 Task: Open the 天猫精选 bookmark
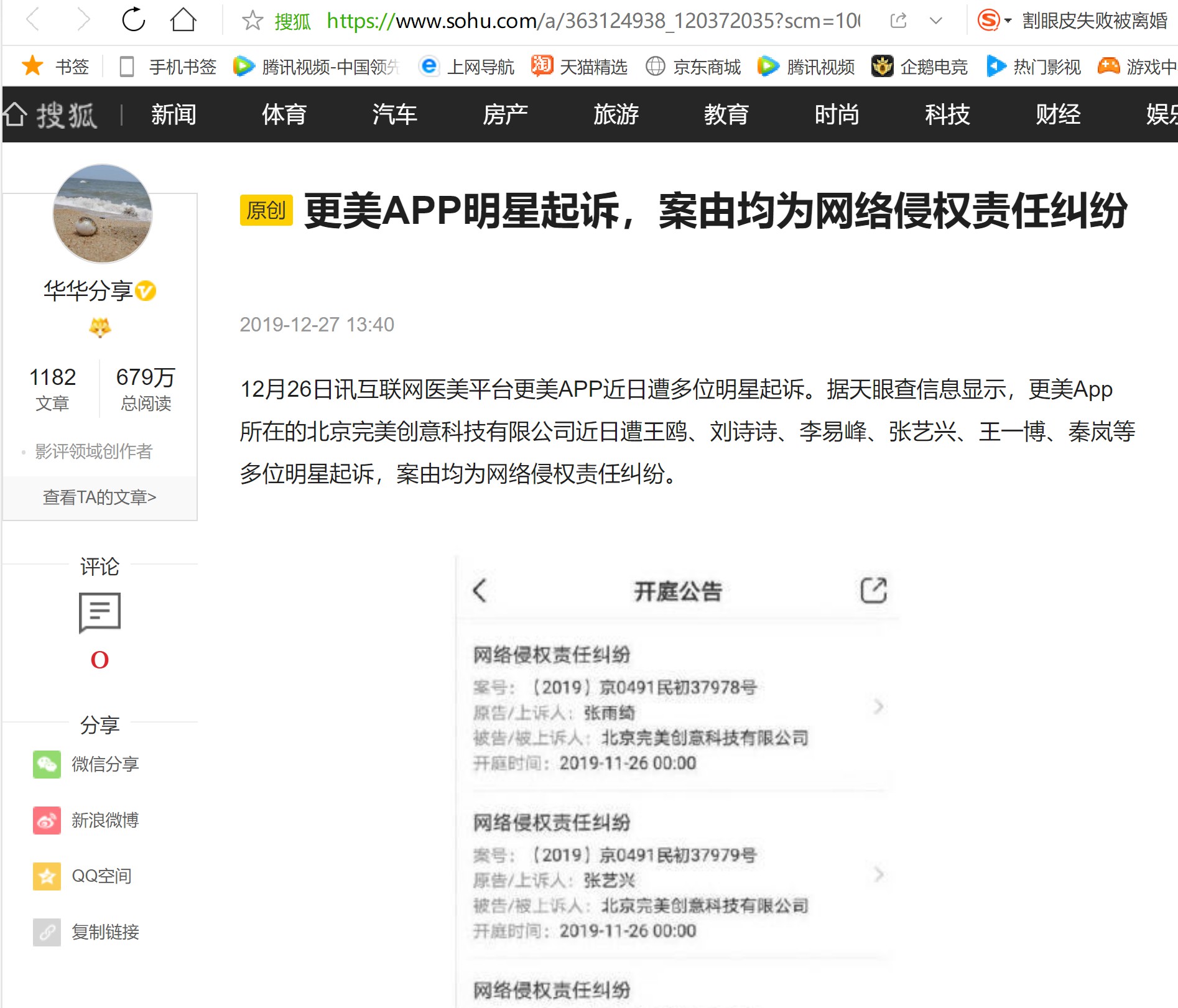(579, 66)
